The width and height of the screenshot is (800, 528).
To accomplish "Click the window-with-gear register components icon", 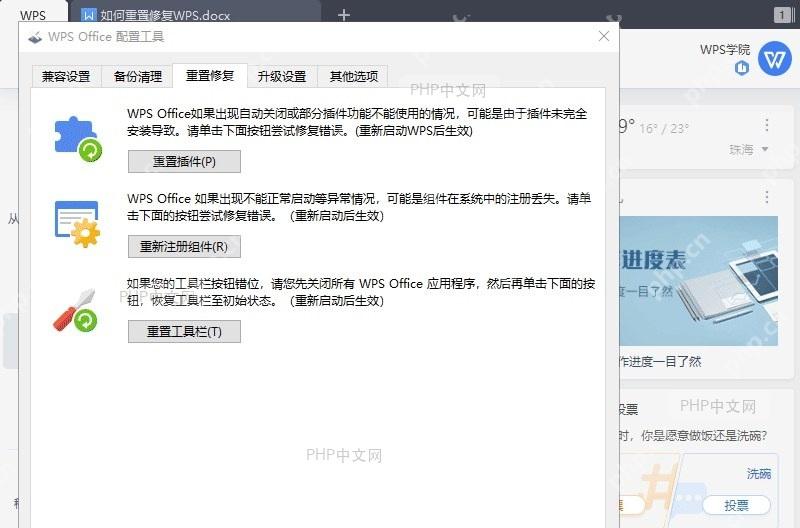I will pos(78,224).
